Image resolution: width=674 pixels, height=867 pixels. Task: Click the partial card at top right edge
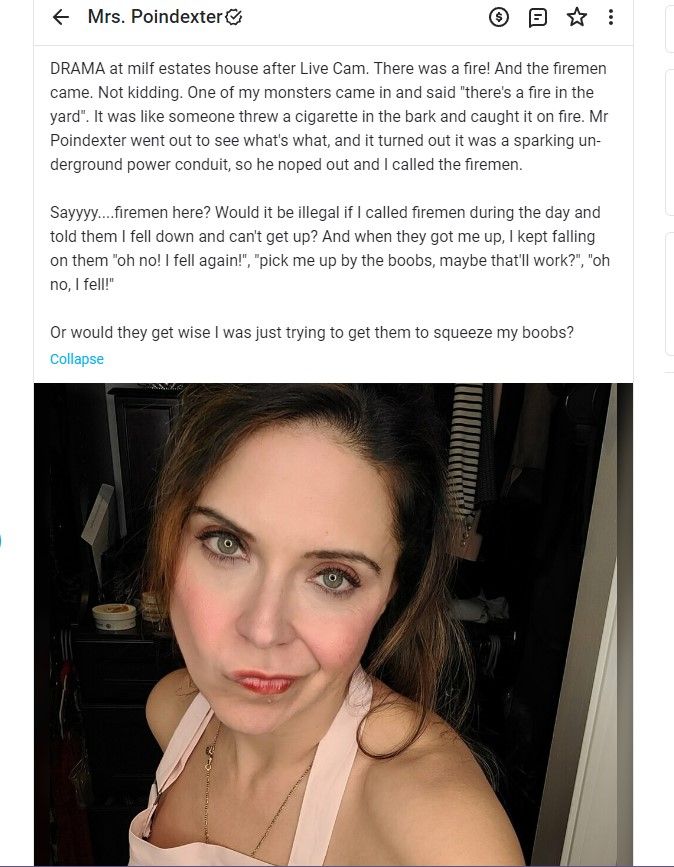click(669, 28)
